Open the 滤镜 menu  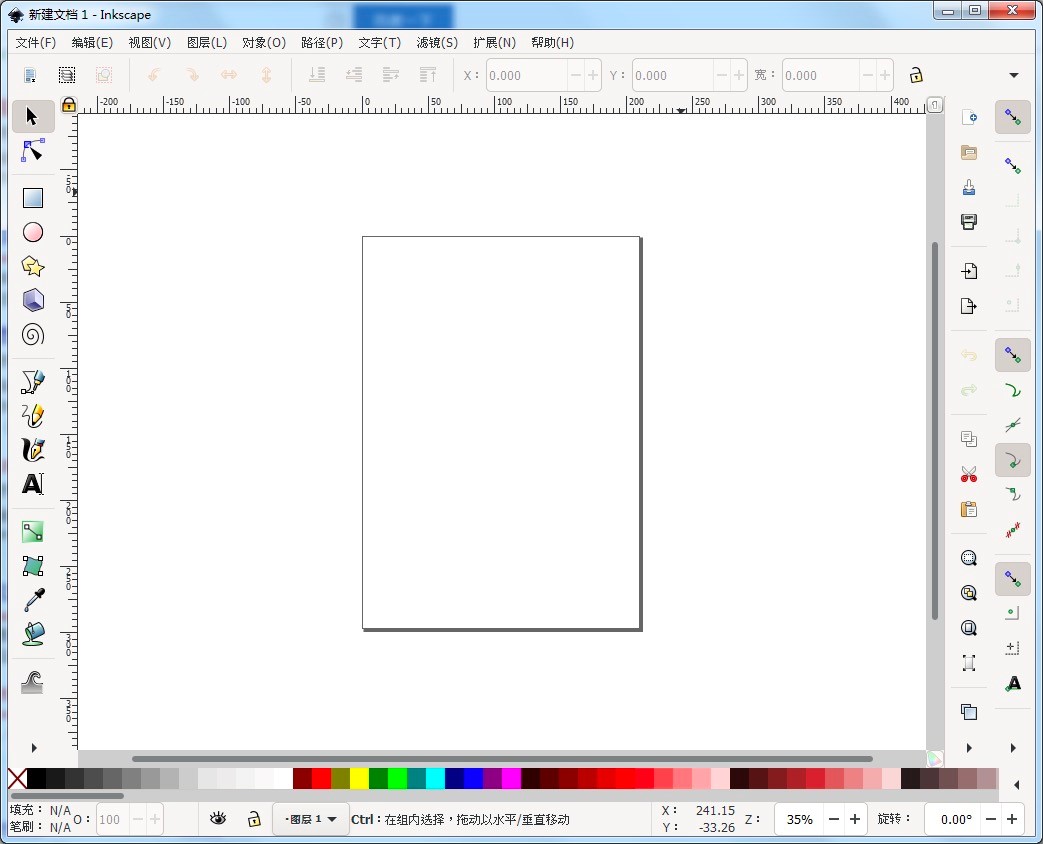tap(437, 42)
